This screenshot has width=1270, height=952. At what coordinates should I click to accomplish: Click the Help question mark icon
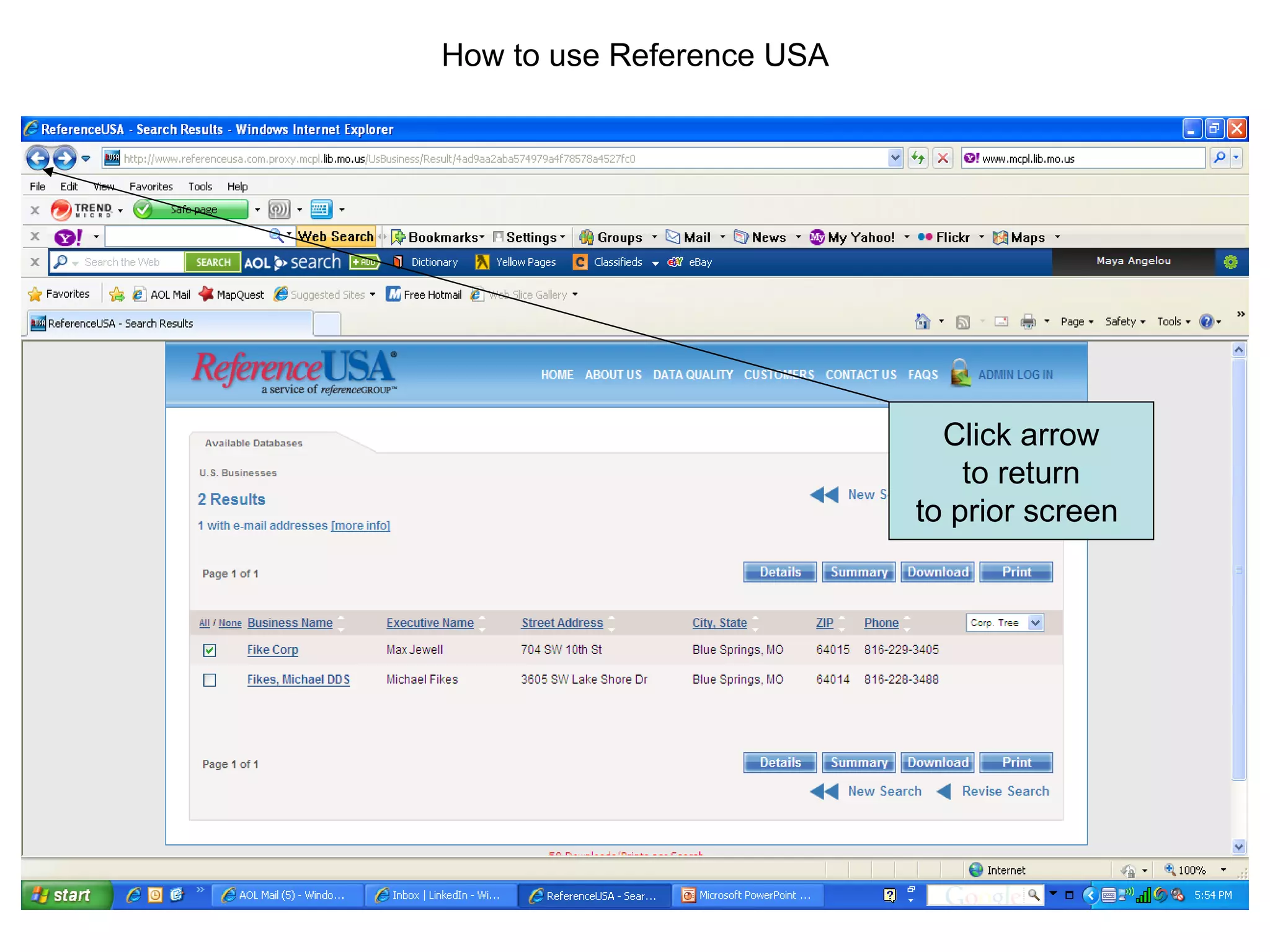click(1206, 321)
